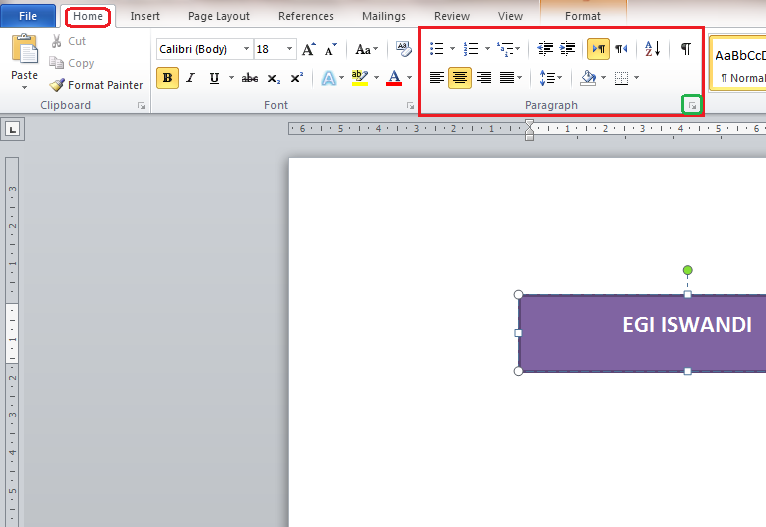The height and width of the screenshot is (527, 766).
Task: Click the indent marker on horizontal ruler
Action: pos(530,130)
